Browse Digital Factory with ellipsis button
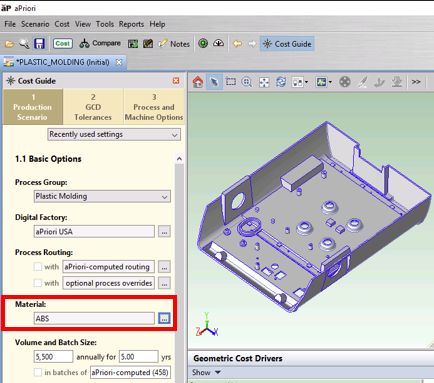This screenshot has width=434, height=383. [x=164, y=232]
